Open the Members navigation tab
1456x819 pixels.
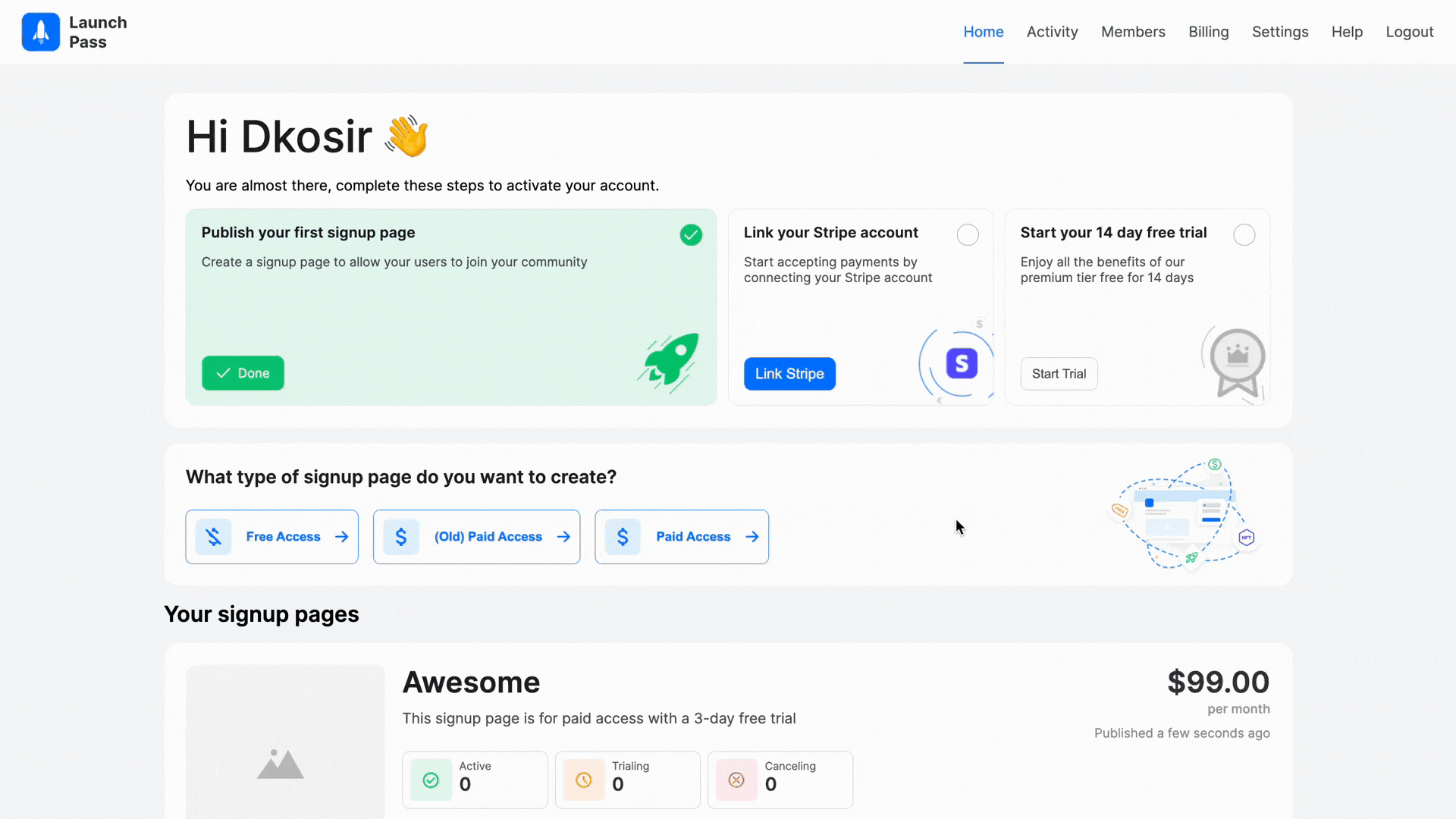[1133, 32]
